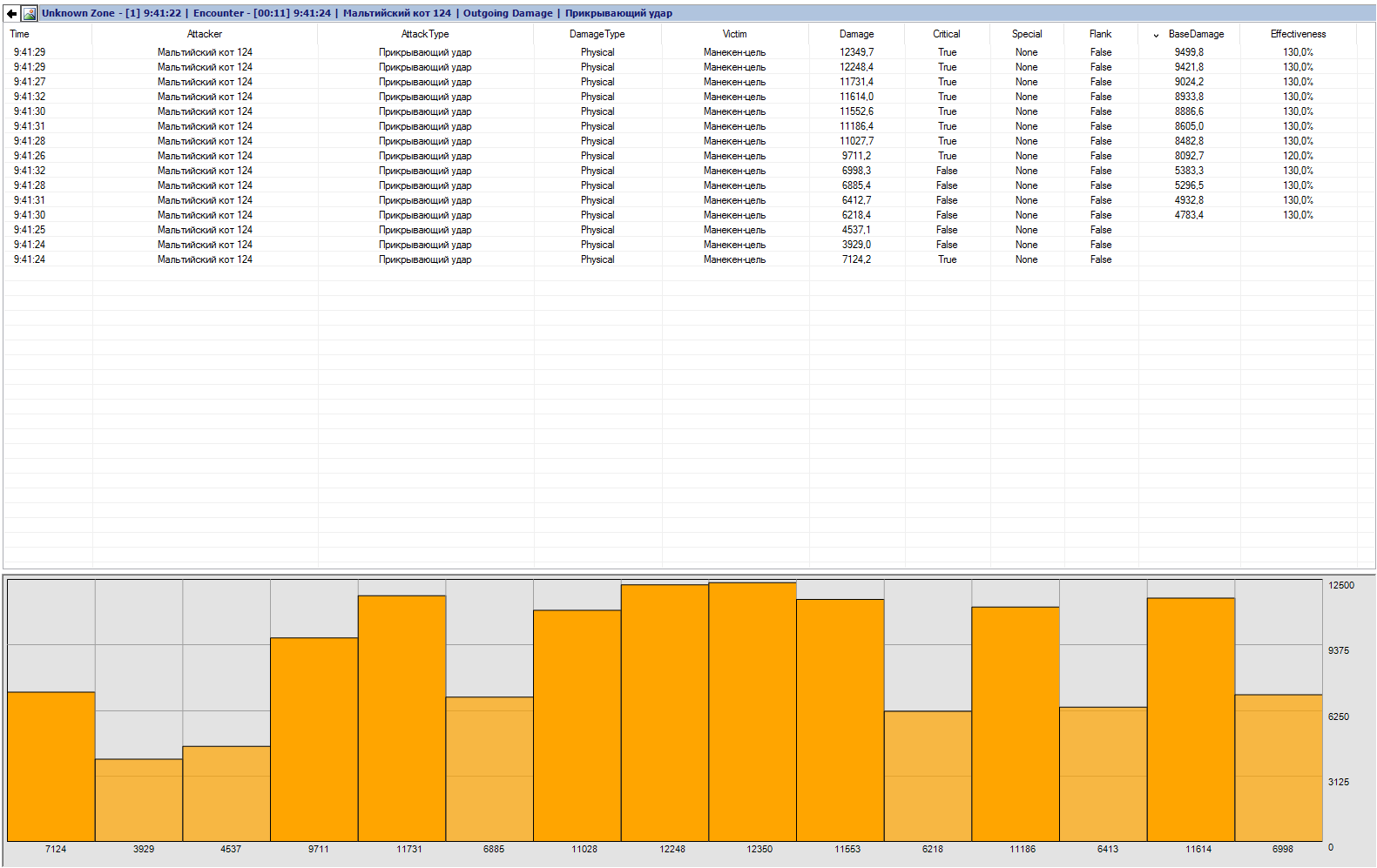Click the chart bar labeled 11731

click(402, 718)
